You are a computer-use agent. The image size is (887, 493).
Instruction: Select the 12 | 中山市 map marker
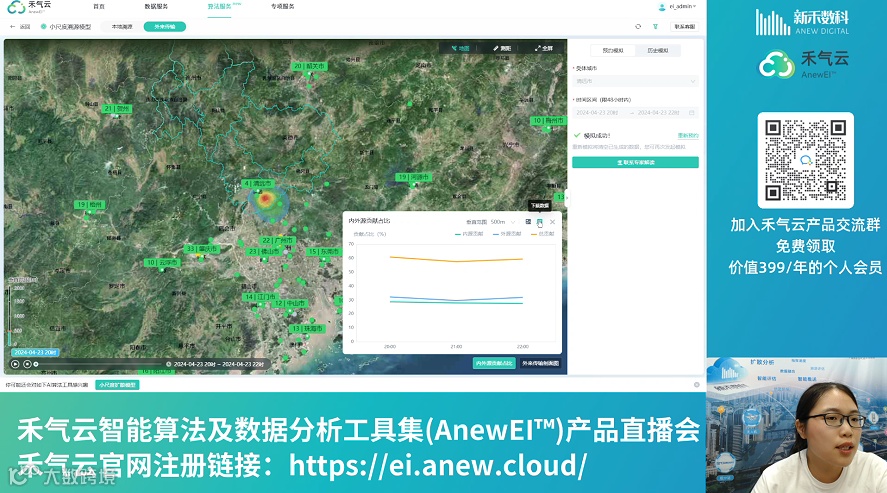coord(290,304)
